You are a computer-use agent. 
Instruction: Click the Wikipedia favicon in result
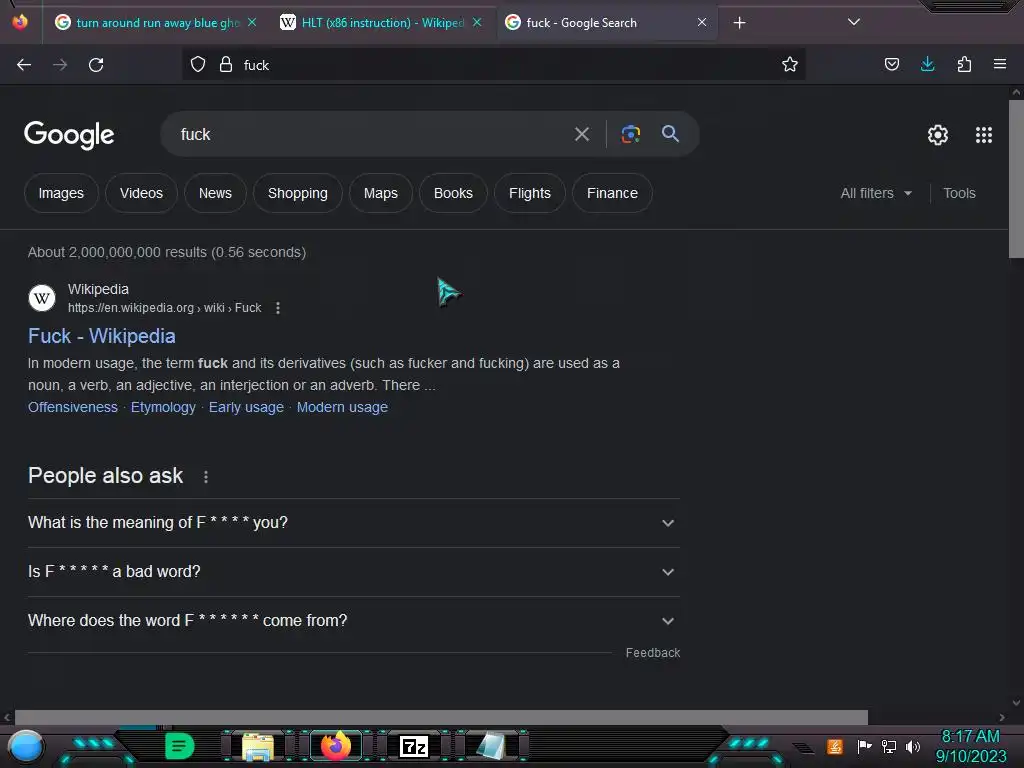pos(42,298)
